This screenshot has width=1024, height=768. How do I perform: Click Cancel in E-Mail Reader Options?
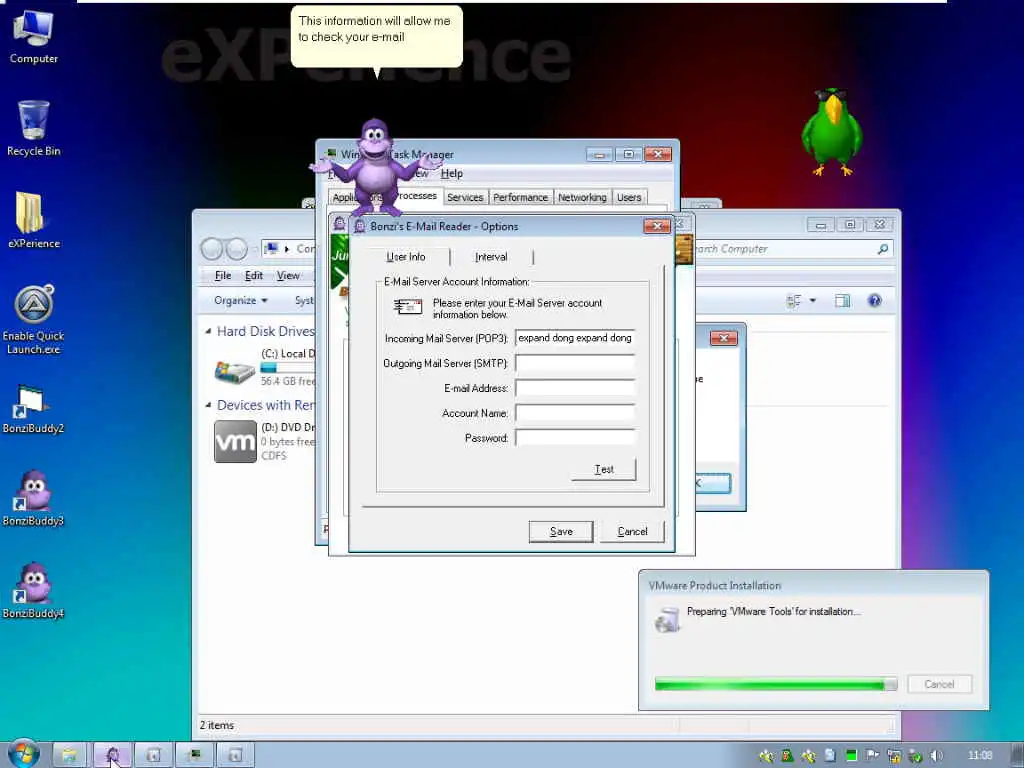click(x=632, y=532)
